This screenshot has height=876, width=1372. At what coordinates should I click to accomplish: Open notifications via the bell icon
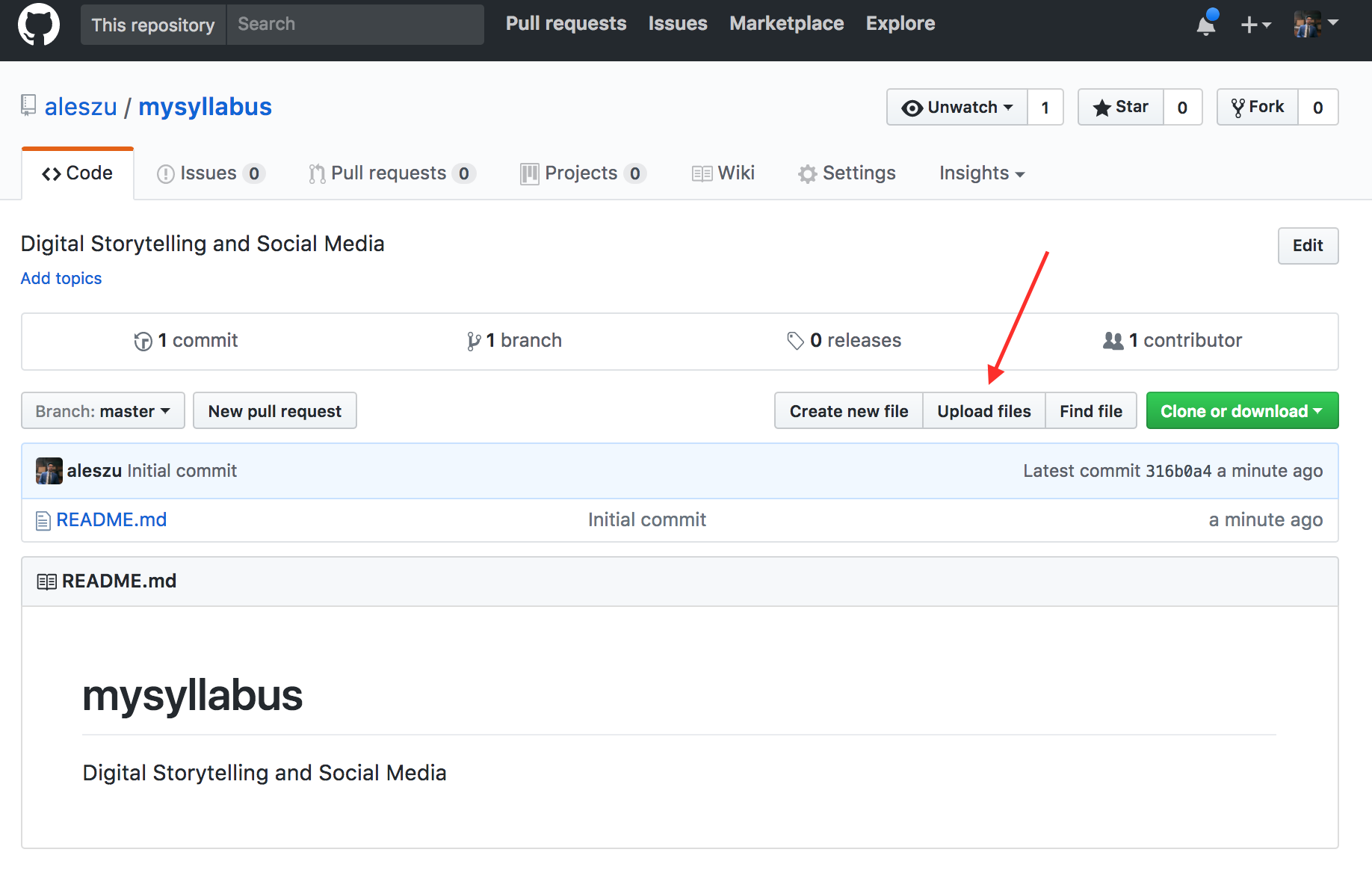point(1205,25)
